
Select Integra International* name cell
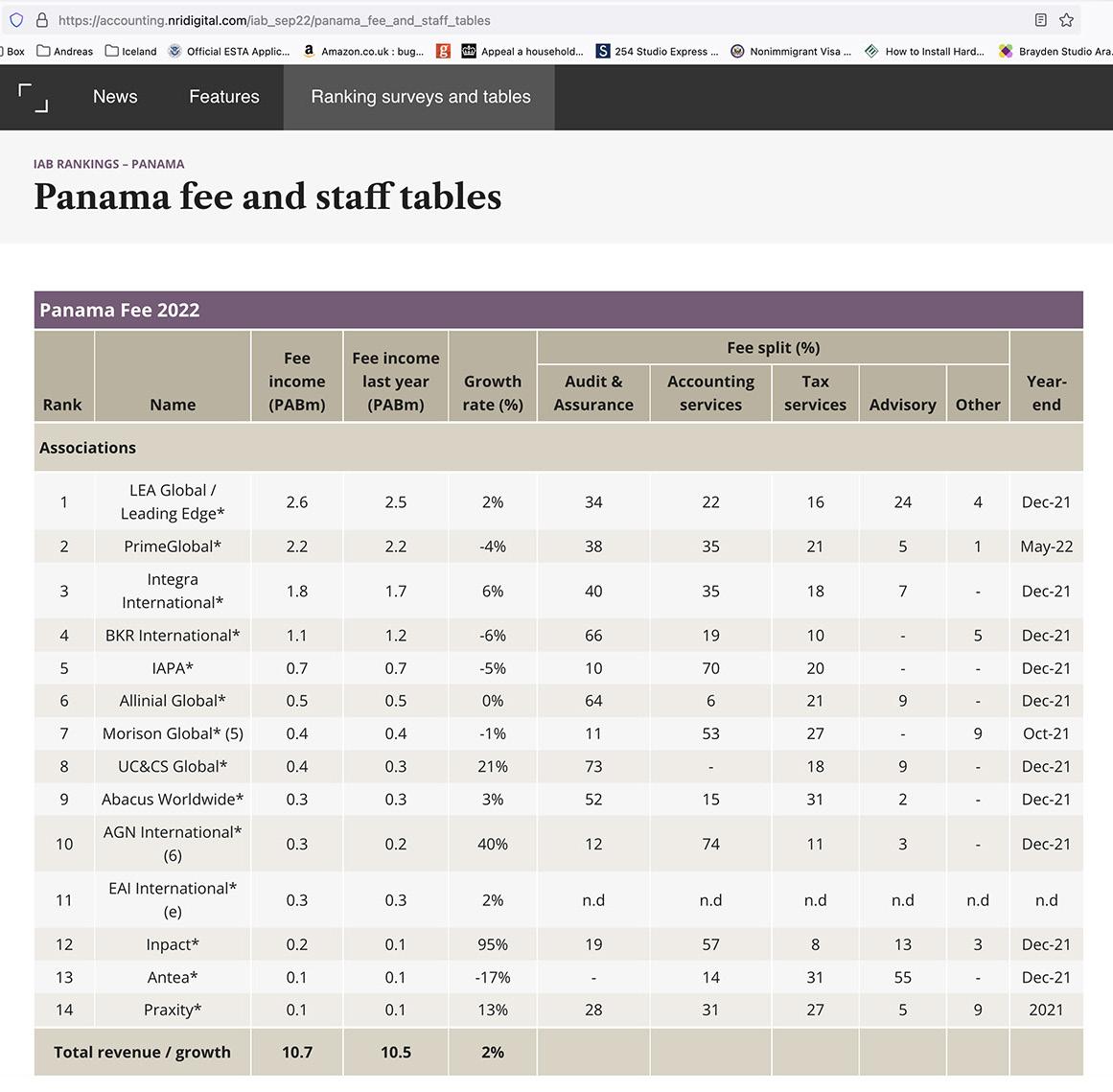(173, 591)
